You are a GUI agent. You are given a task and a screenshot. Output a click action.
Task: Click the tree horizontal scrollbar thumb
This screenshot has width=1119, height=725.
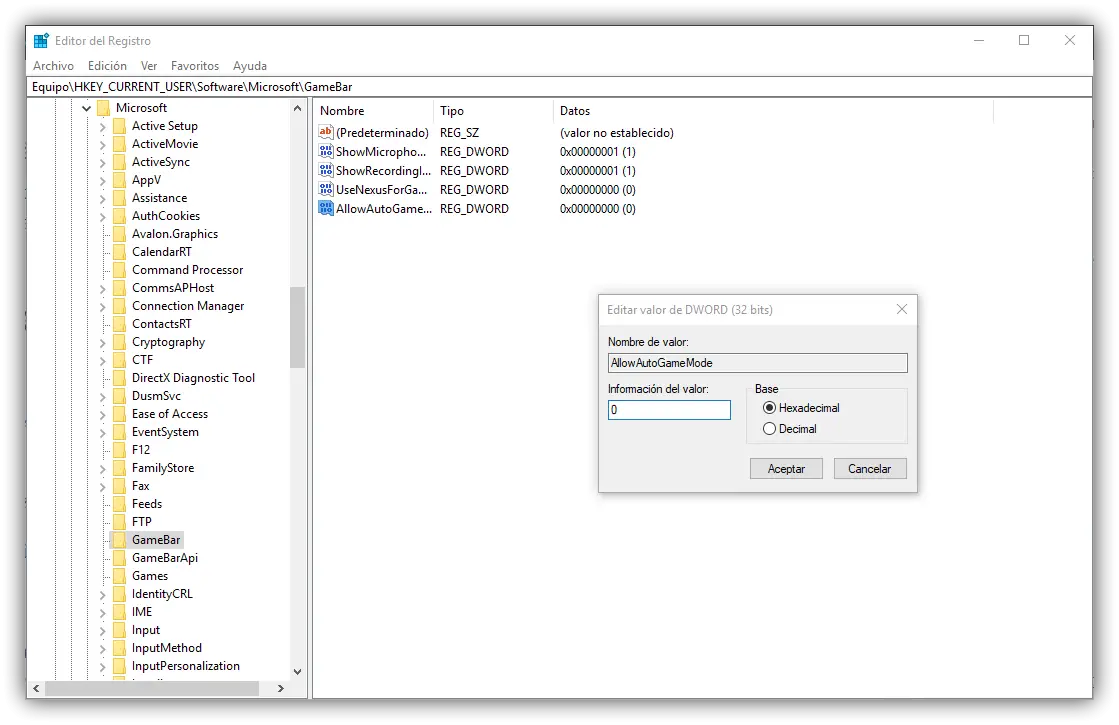(x=151, y=688)
